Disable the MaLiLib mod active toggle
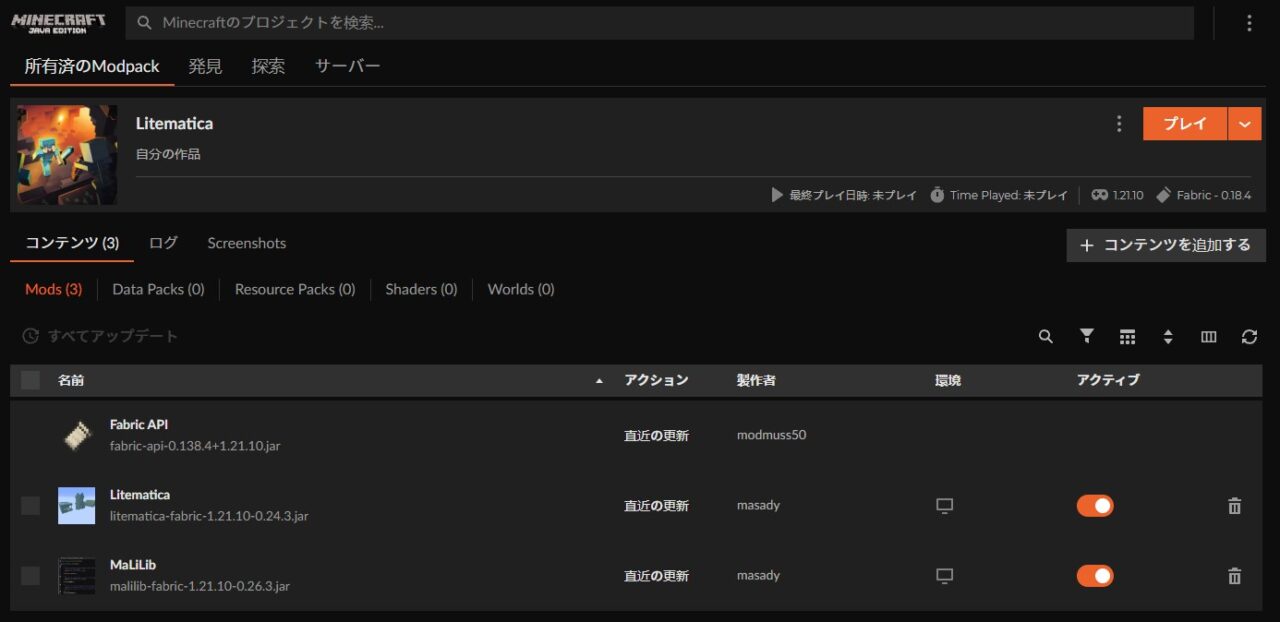 point(1094,576)
